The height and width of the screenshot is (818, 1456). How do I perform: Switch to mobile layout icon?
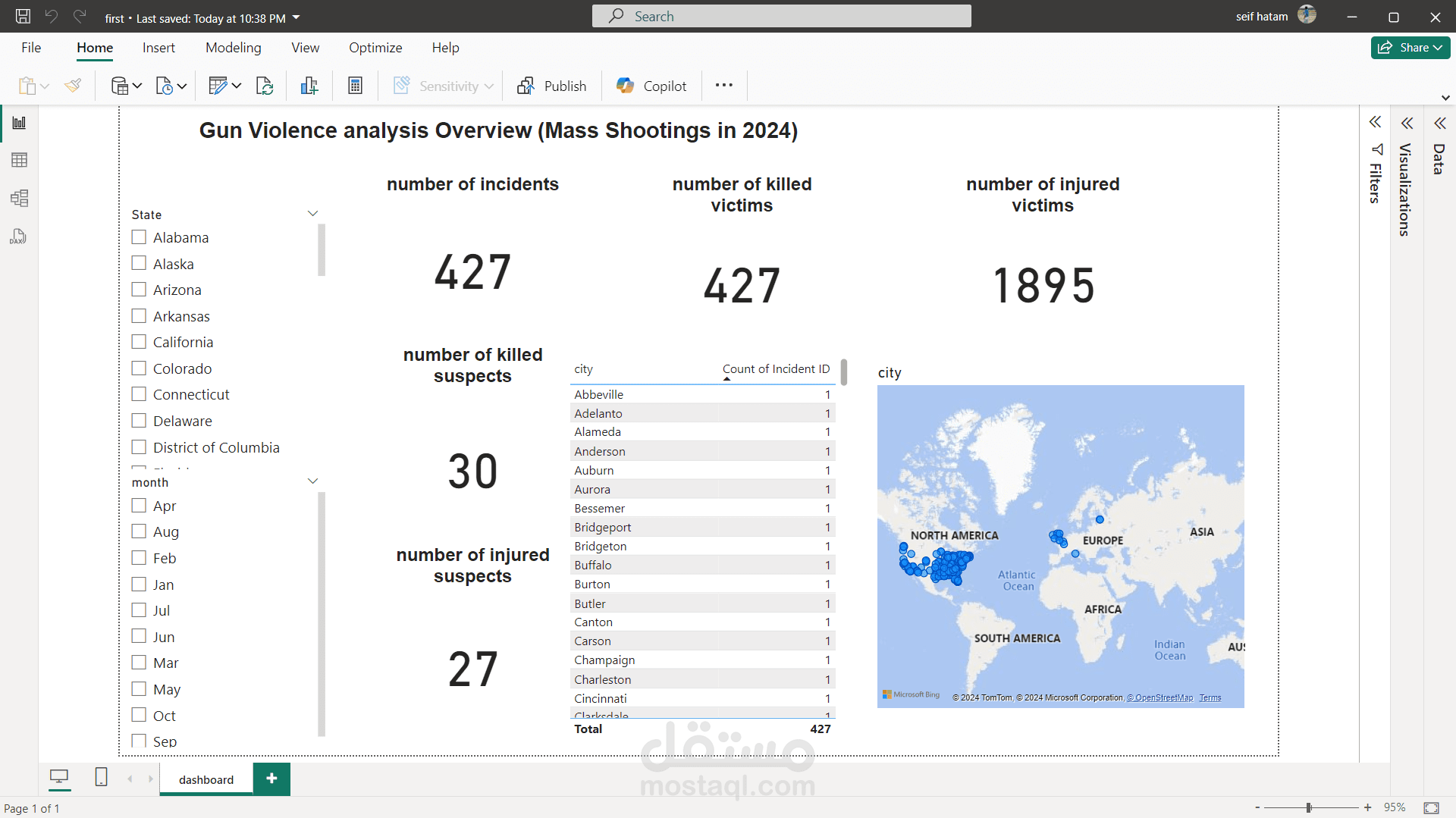pos(101,777)
